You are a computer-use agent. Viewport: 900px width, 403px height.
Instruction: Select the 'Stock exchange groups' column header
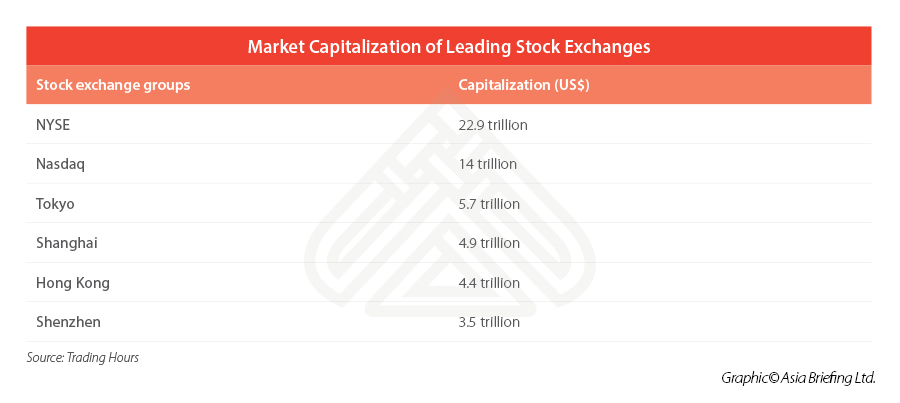pos(113,85)
